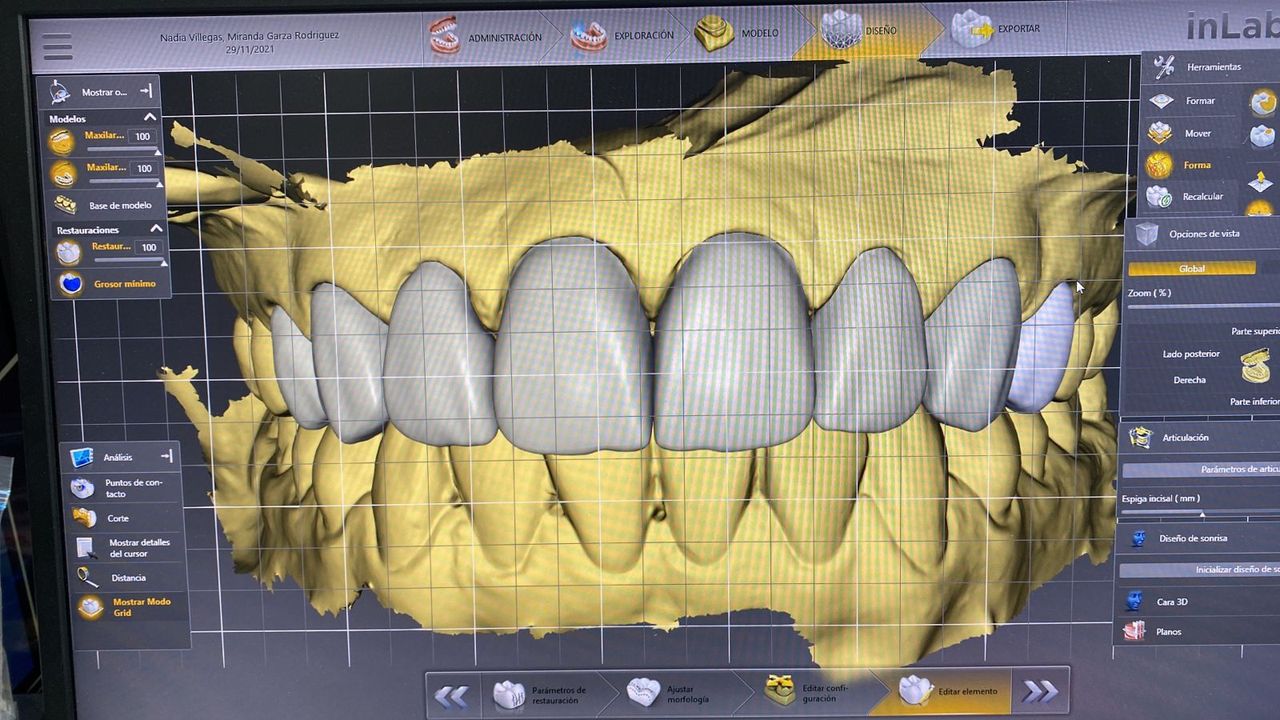Click the Recalcular tool icon
Image resolution: width=1280 pixels, height=720 pixels.
click(1159, 197)
